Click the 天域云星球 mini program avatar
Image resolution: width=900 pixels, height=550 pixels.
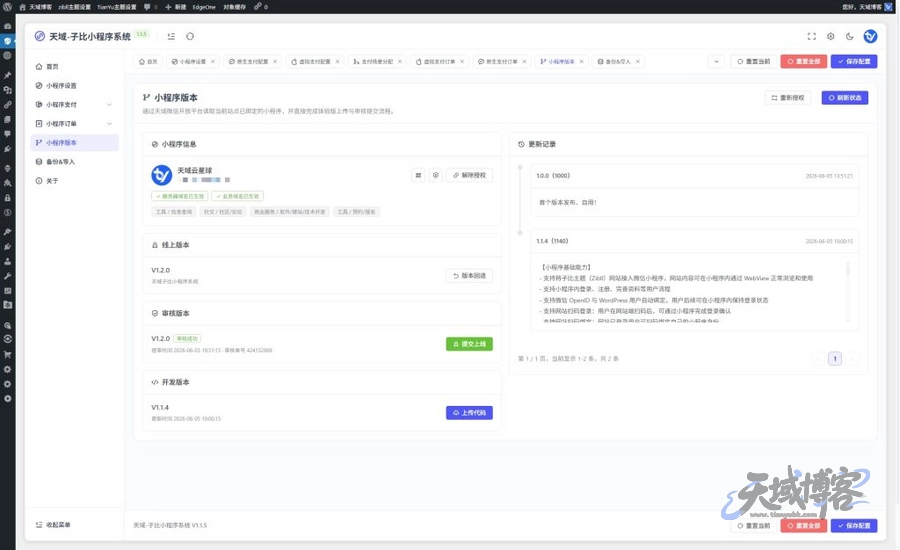point(162,175)
